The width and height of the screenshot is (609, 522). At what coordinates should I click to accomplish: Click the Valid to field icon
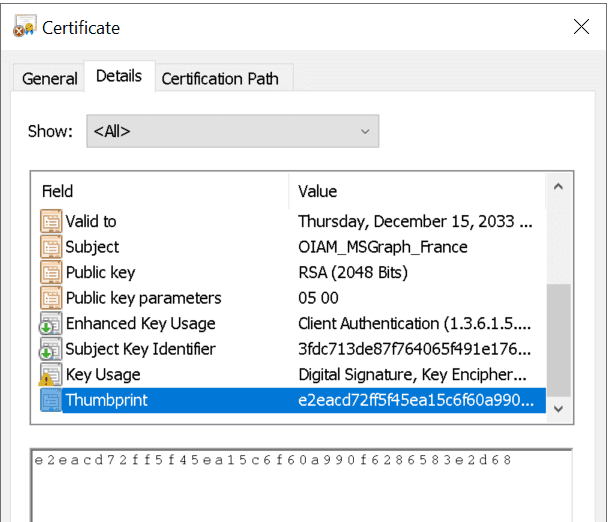[50, 222]
